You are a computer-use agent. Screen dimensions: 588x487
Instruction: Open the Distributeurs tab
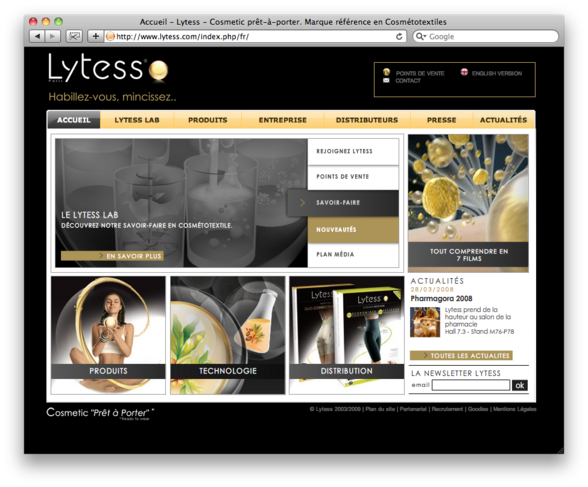367,120
